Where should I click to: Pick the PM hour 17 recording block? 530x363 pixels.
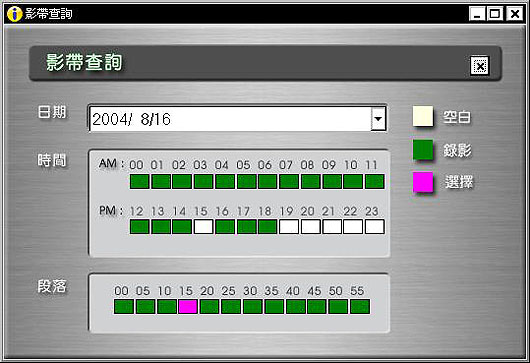(x=246, y=226)
